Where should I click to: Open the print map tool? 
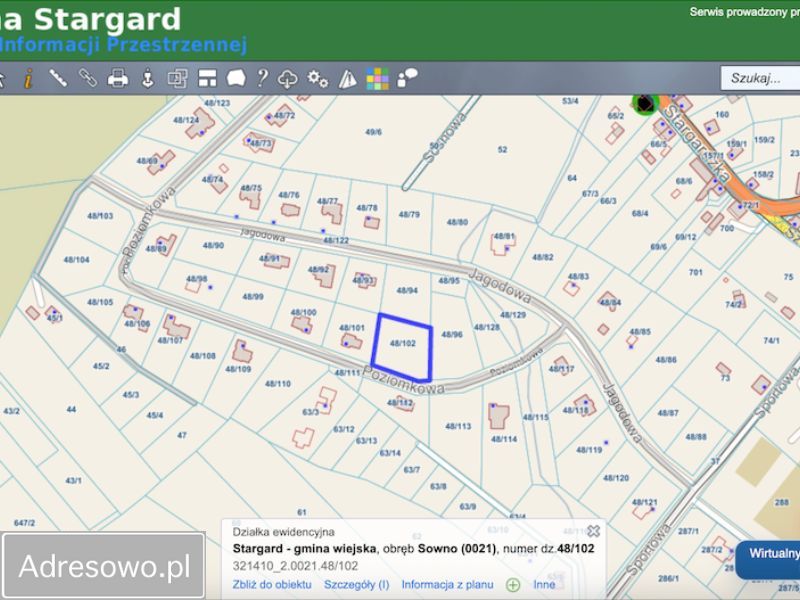[118, 77]
